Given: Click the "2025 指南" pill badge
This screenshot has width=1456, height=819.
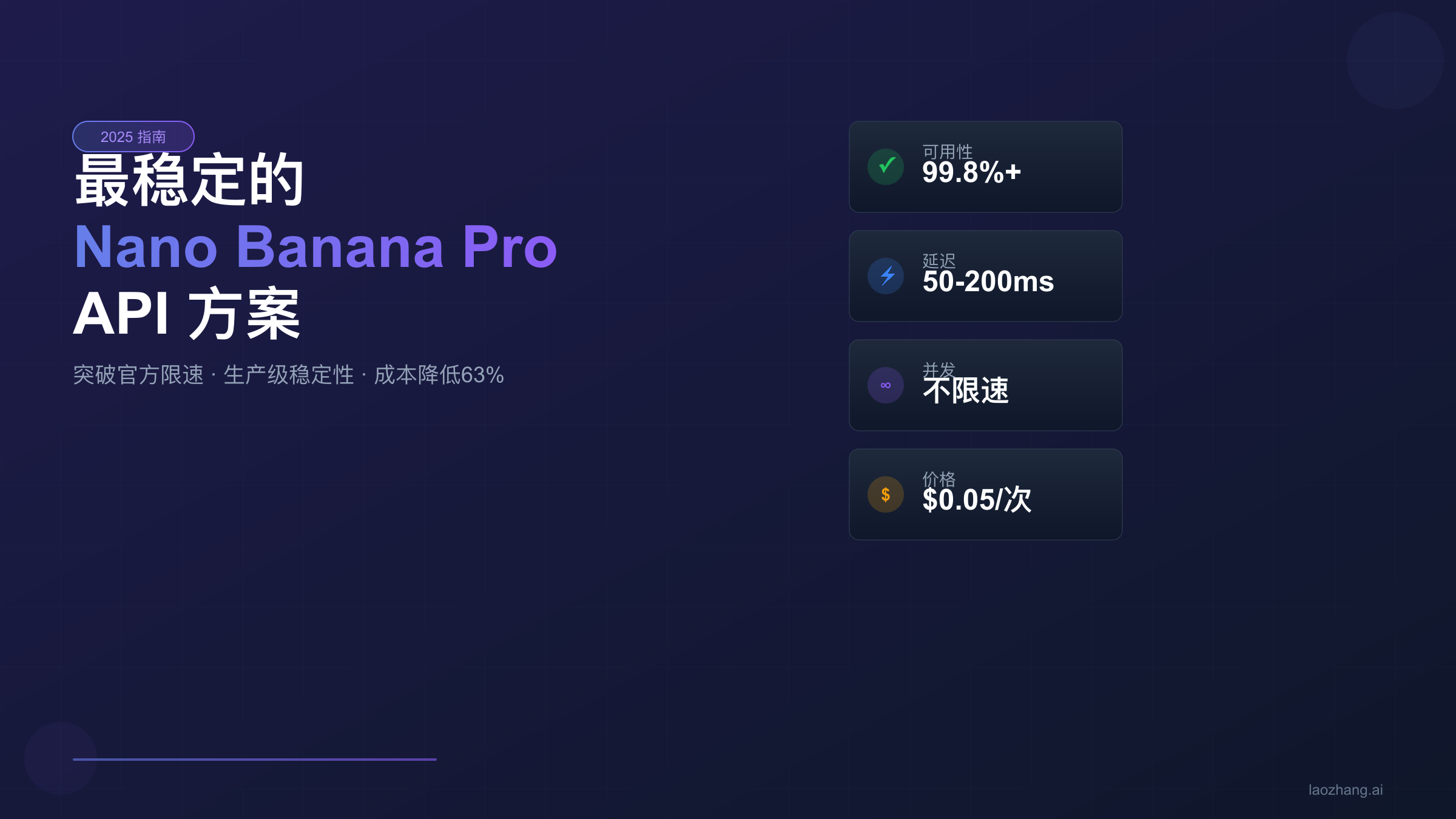Looking at the screenshot, I should pyautogui.click(x=133, y=136).
